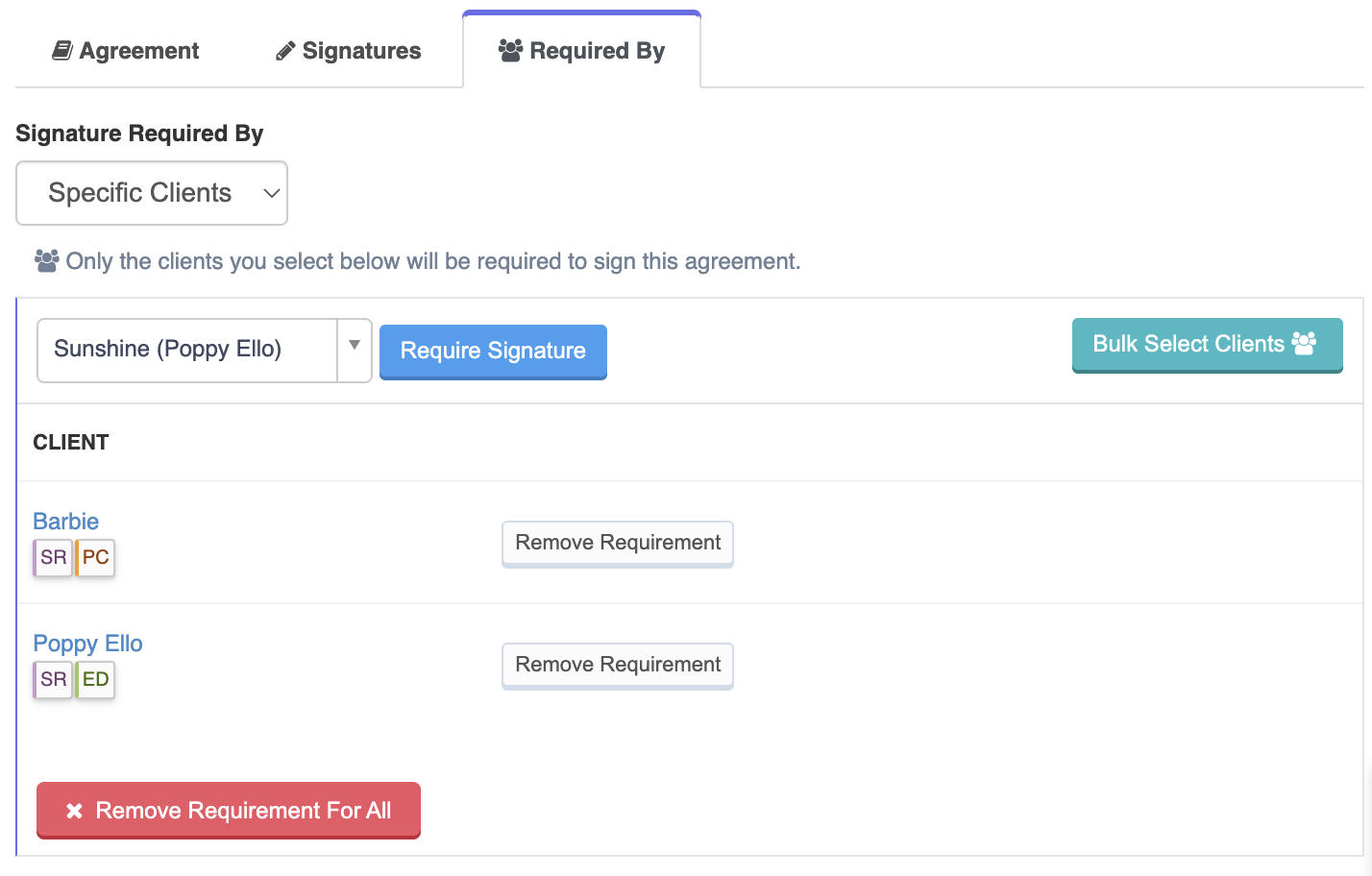Image resolution: width=1372 pixels, height=876 pixels.
Task: Click Barbie's SR badge
Action: coord(53,557)
